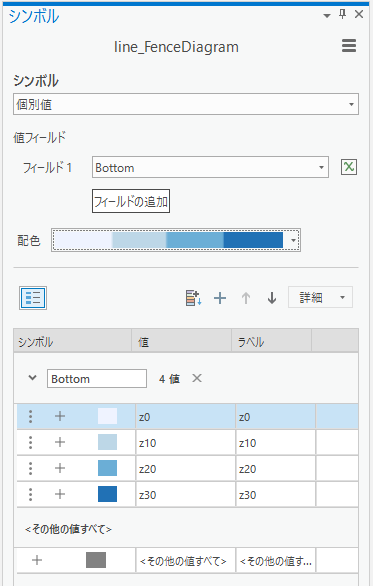Collapse the Bottom group chevron

tap(33, 378)
